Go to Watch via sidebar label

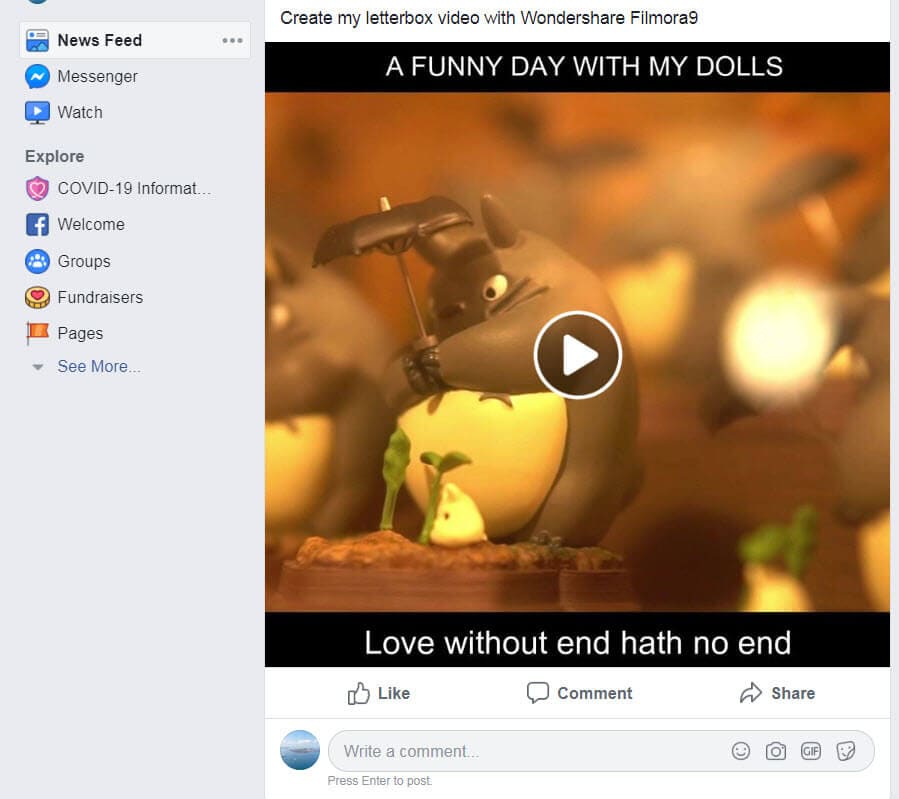(80, 112)
